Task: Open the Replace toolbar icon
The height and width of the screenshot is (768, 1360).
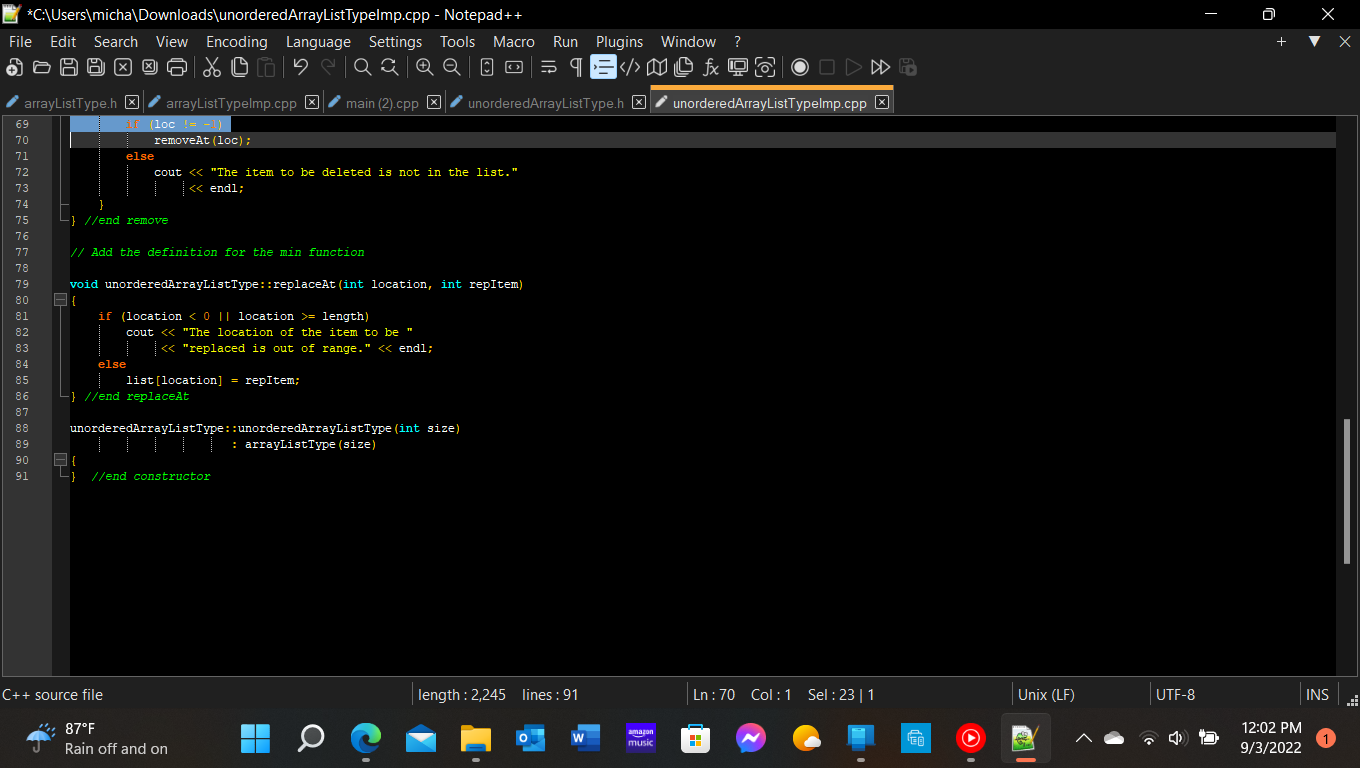Action: point(389,67)
